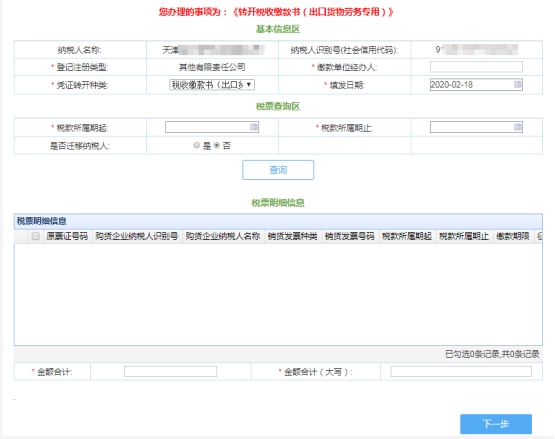Click the 原票证号码 column header
Viewport: 555px width, 439px height.
point(67,236)
